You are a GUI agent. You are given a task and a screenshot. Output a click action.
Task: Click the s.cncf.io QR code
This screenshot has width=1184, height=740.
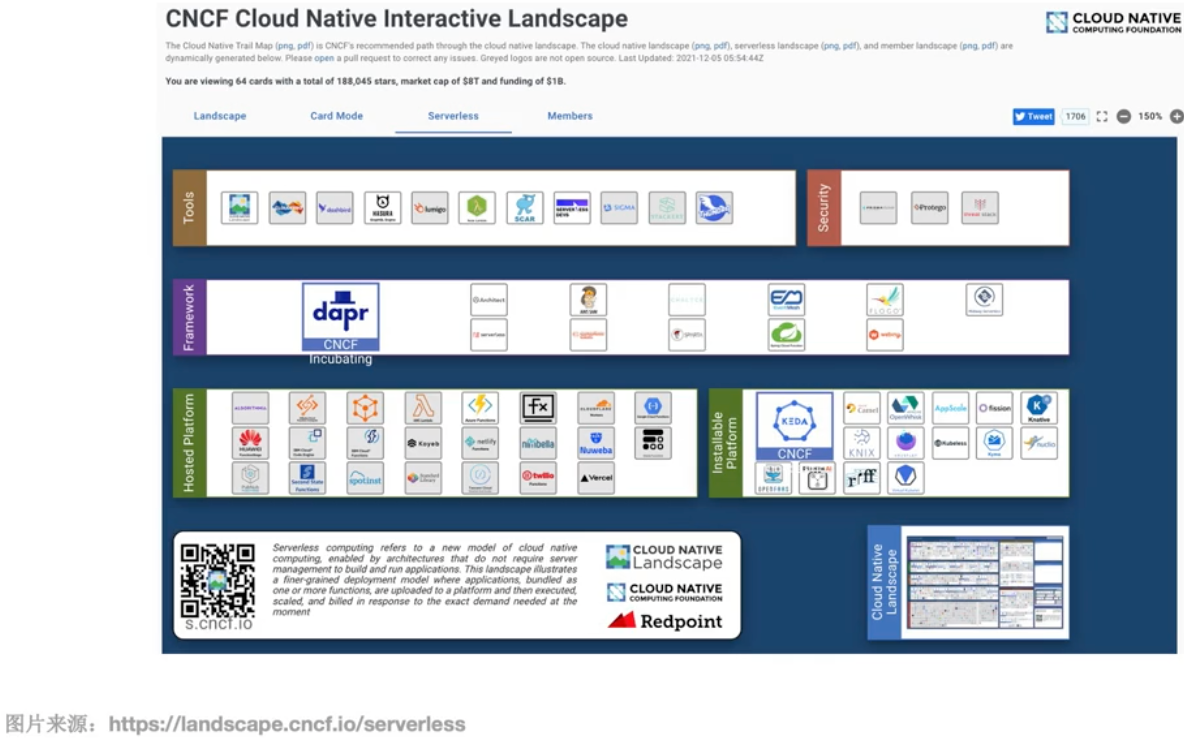pos(217,581)
